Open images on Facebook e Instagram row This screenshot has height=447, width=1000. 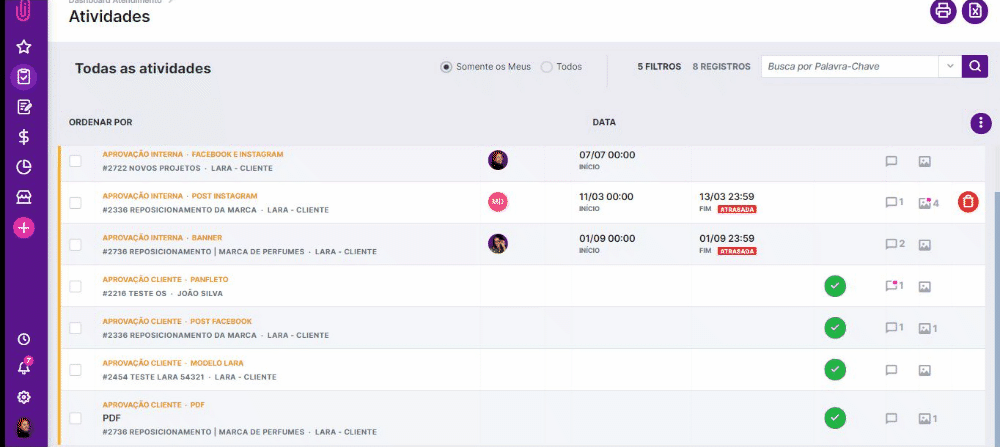(925, 162)
